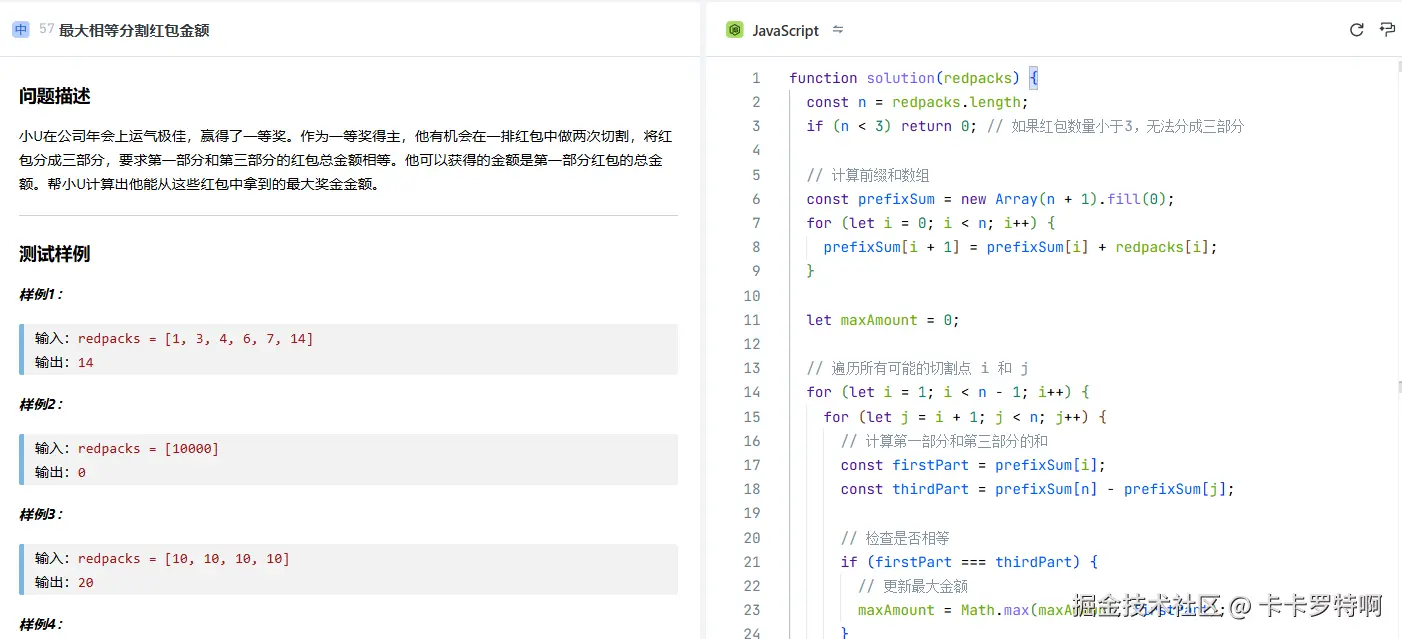Screen dimensions: 1402x639
Task: Click the firstPart === thirdPart condition line
Action: pyautogui.click(x=968, y=562)
